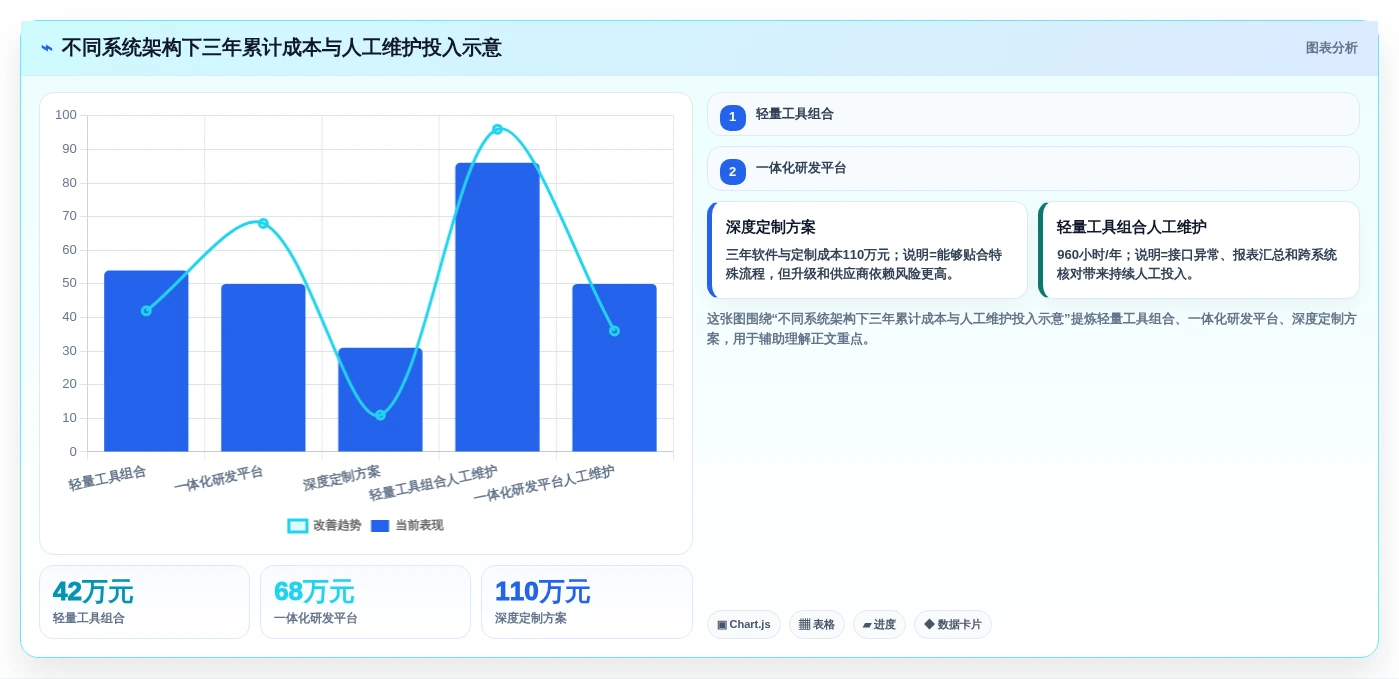Click the x-axis label 深度定制方案
The height and width of the screenshot is (679, 1399).
coord(342,478)
